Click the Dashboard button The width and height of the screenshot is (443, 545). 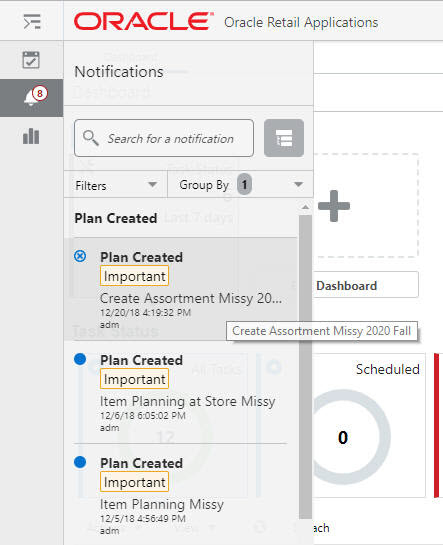(366, 285)
